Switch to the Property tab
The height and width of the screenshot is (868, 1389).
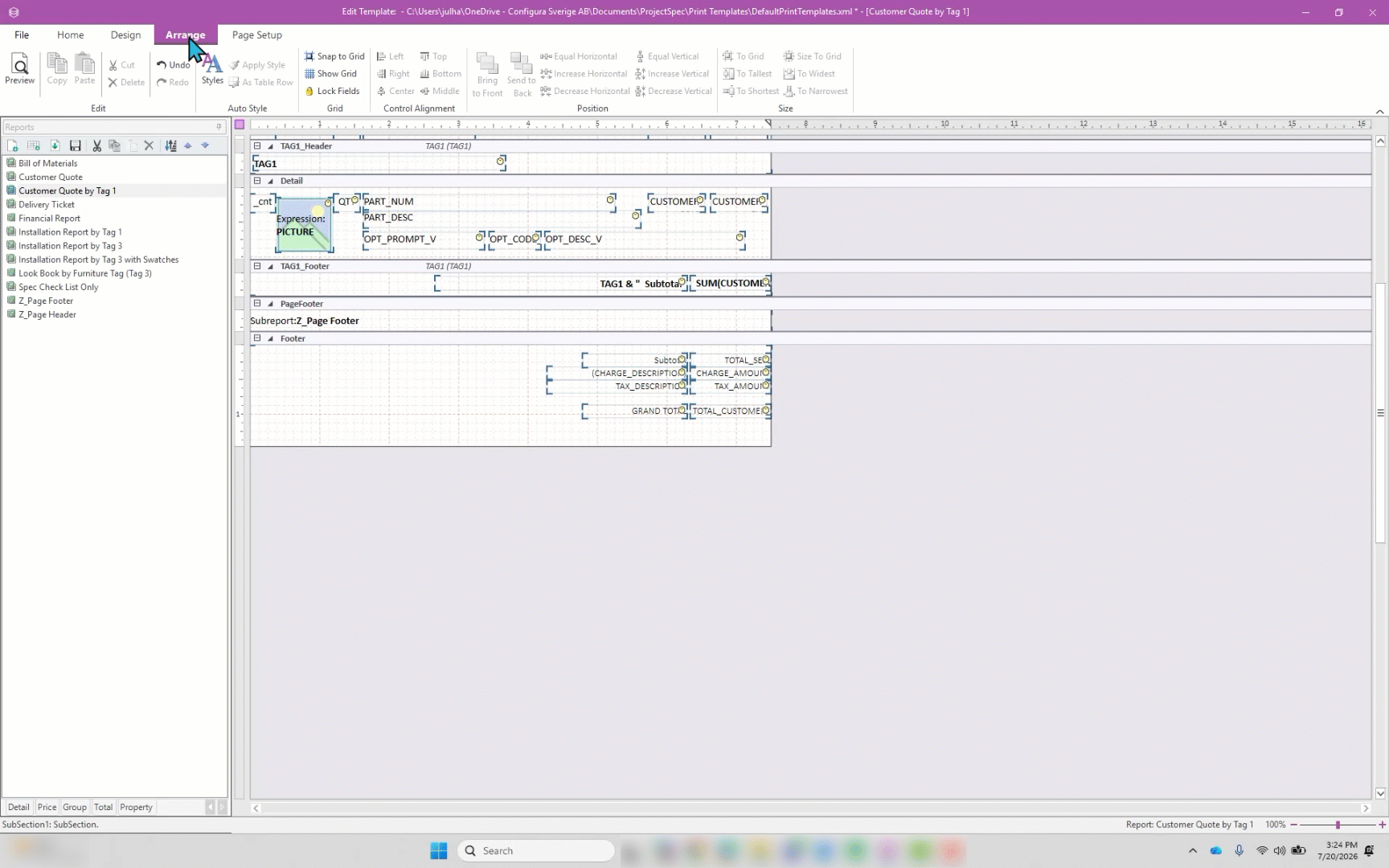(136, 807)
